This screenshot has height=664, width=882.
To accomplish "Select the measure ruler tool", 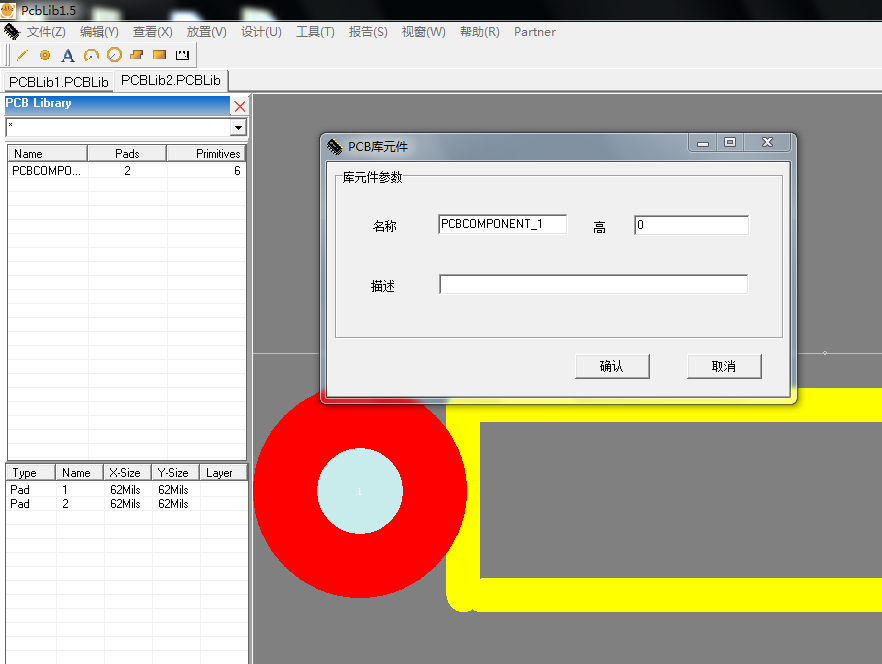I will pyautogui.click(x=182, y=55).
